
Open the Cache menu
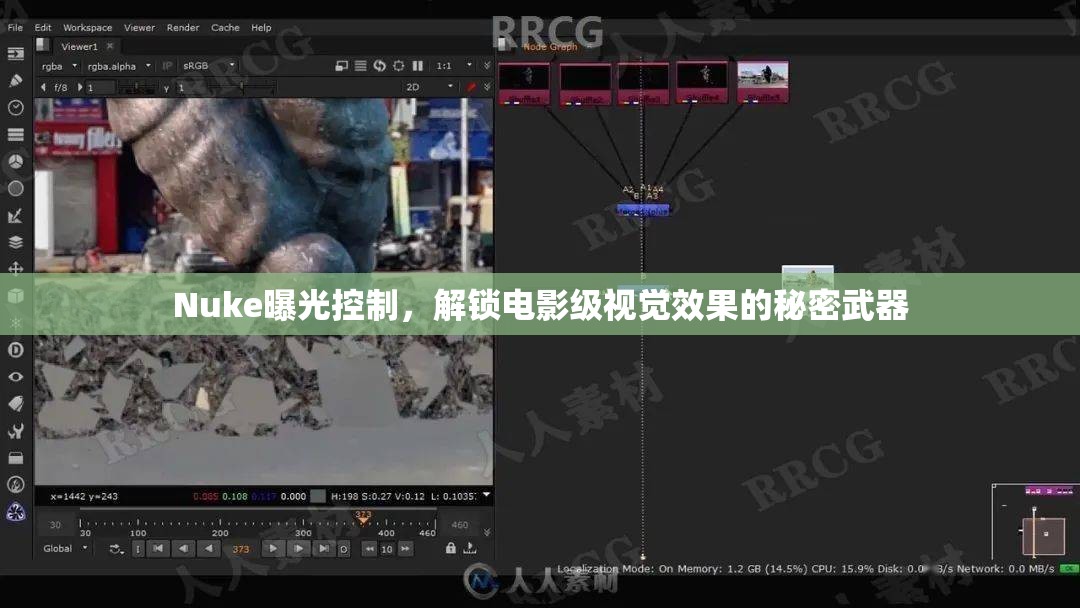225,28
